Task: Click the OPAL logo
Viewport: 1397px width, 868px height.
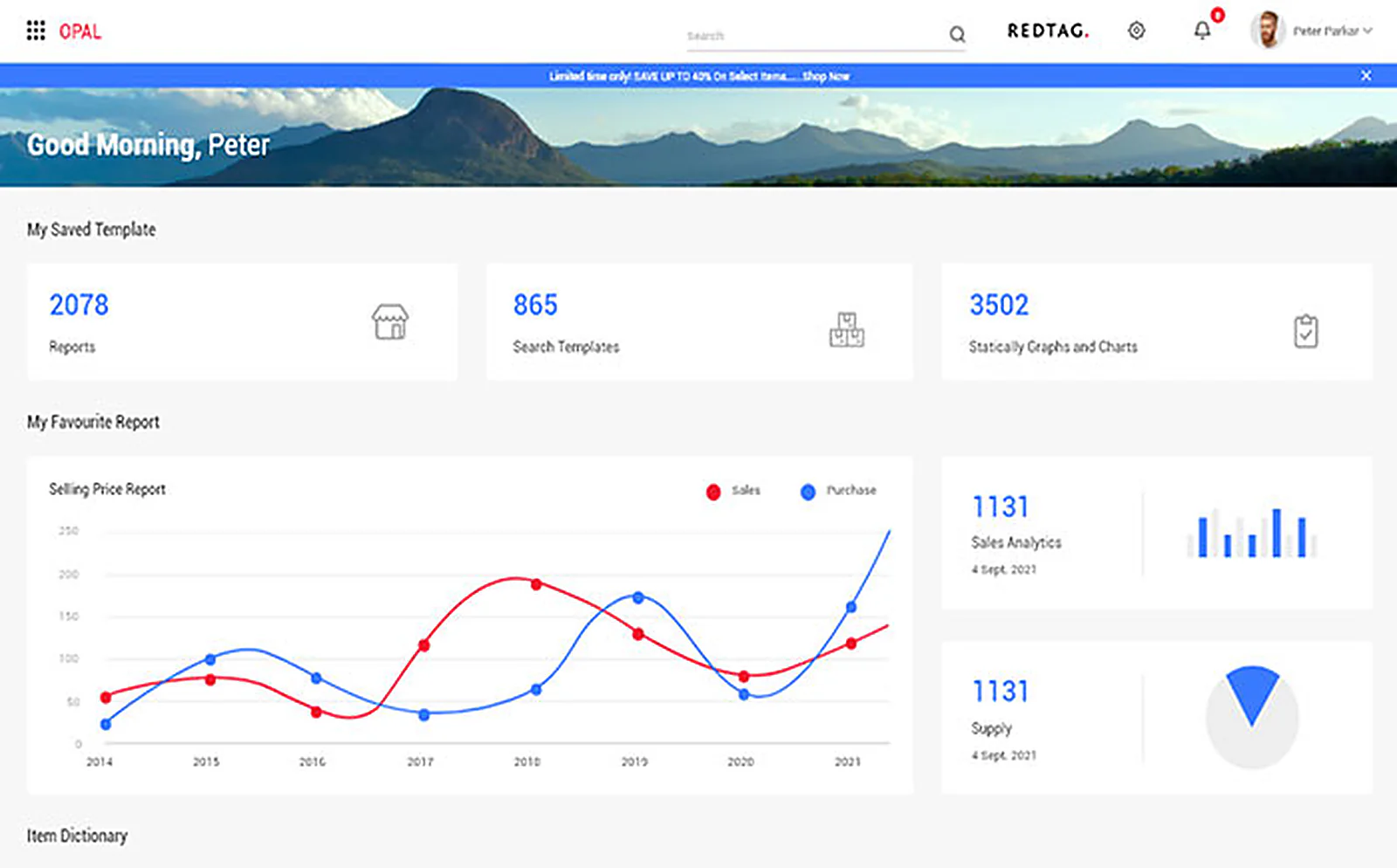Action: tap(80, 32)
